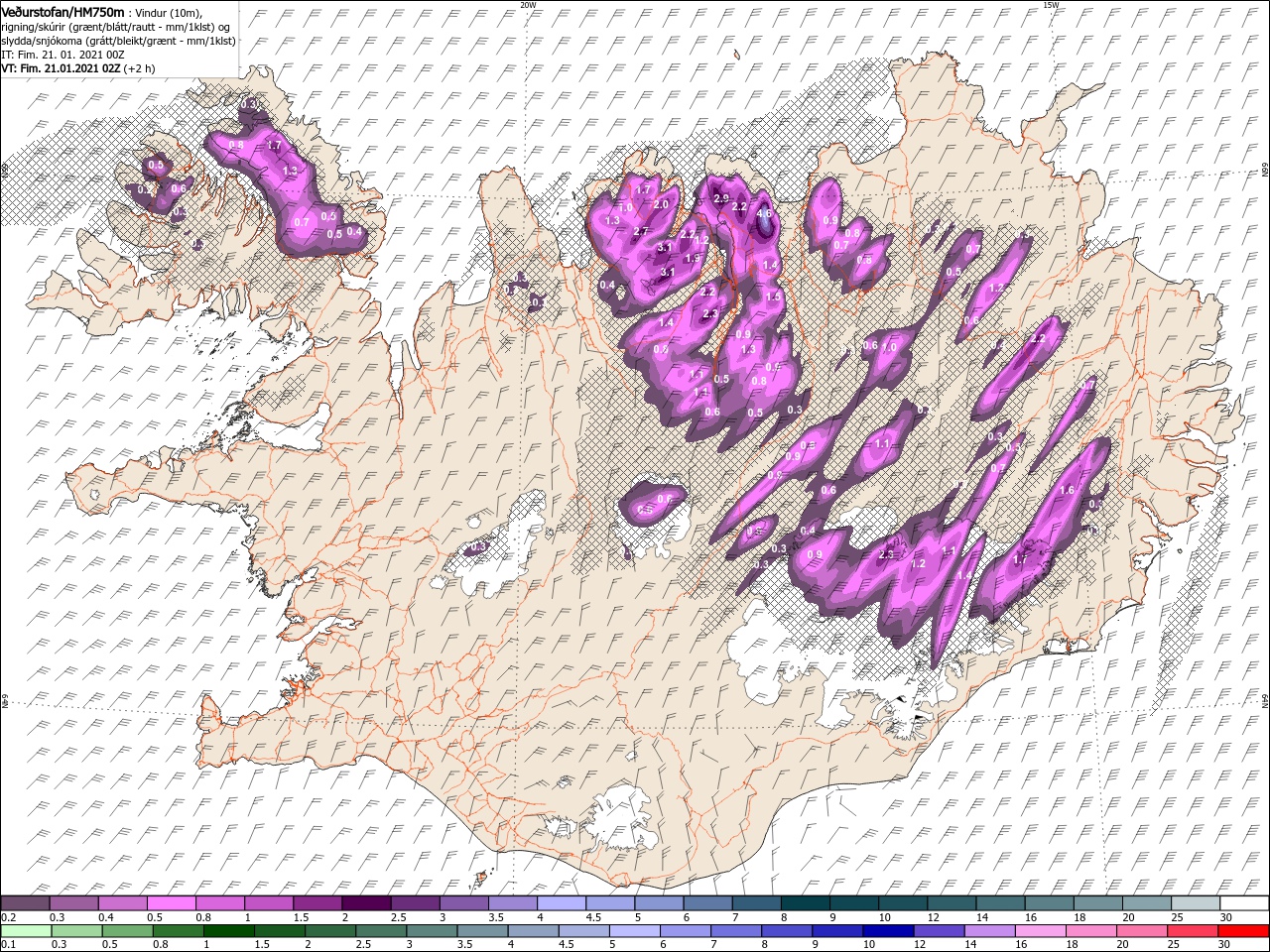Screen dimensions: 1270x952
Task: Pick the bright red 30 rain legend swatch
Action: (x=1244, y=930)
